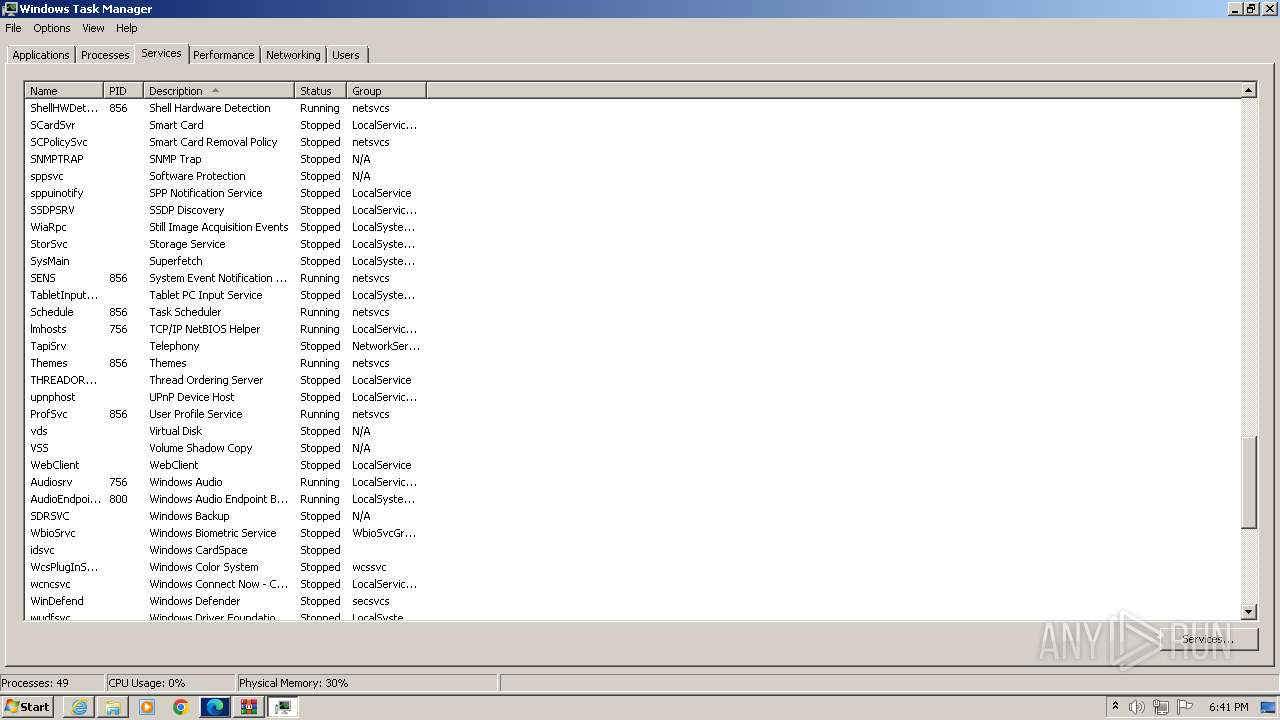The height and width of the screenshot is (720, 1280).
Task: Click the vertical scrollbar thumb
Action: (1248, 482)
